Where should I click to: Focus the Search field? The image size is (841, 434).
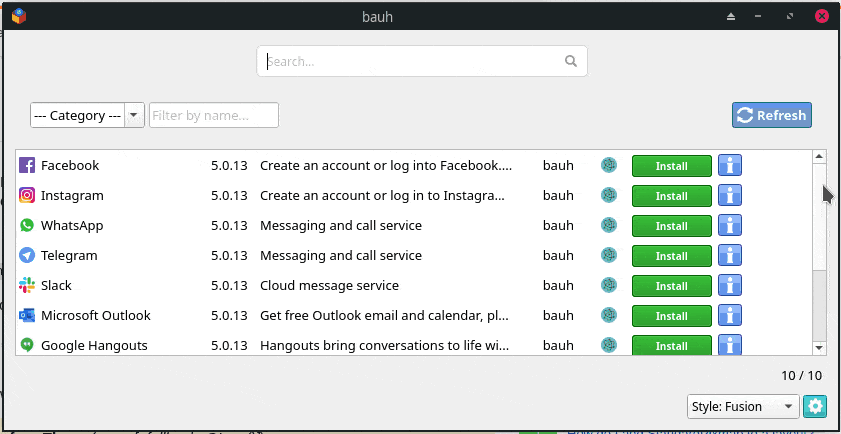click(422, 61)
